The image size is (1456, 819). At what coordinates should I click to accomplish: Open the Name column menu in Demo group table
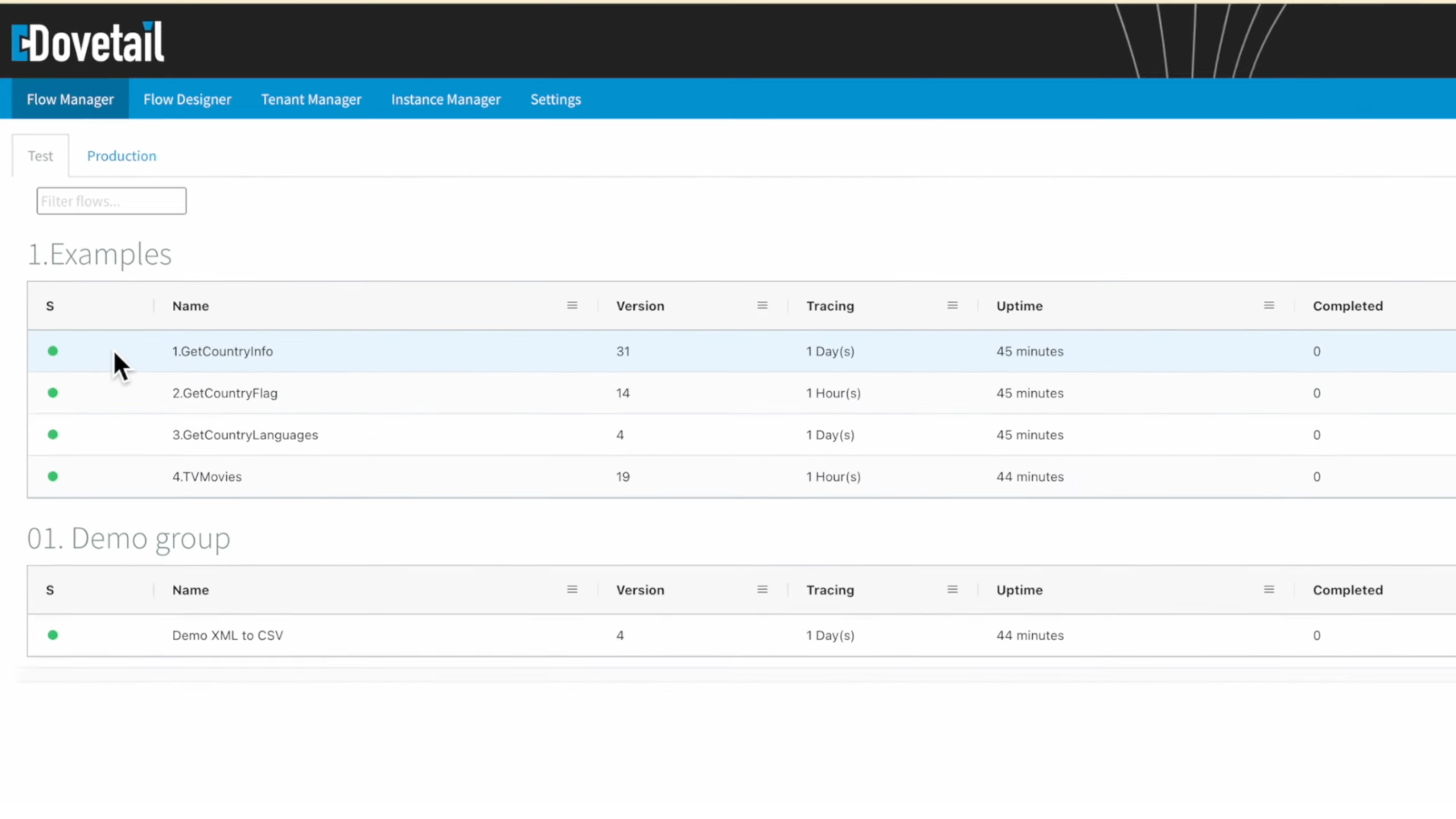tap(572, 589)
